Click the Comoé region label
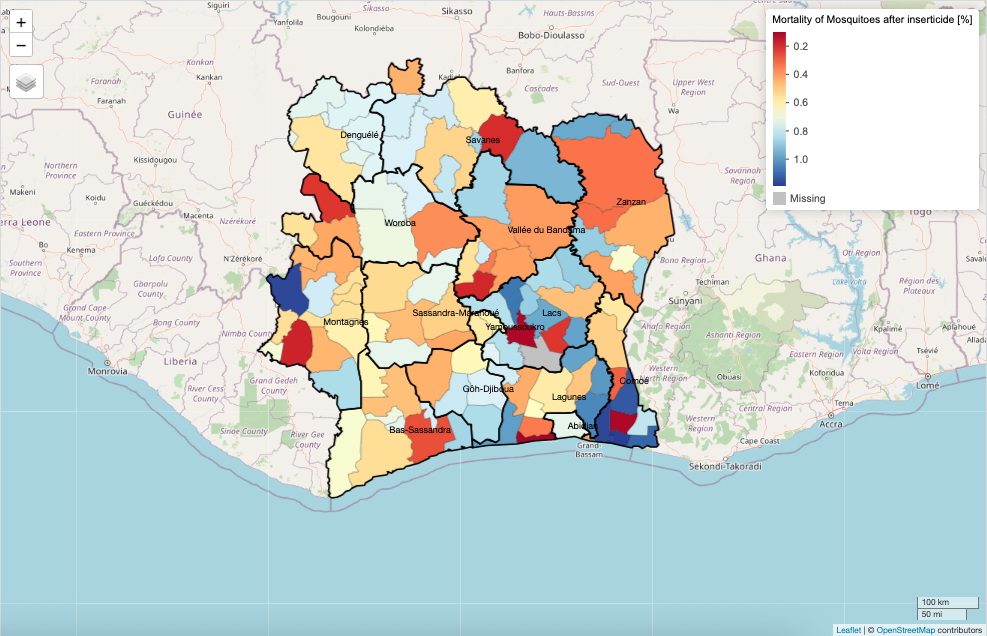 click(634, 381)
